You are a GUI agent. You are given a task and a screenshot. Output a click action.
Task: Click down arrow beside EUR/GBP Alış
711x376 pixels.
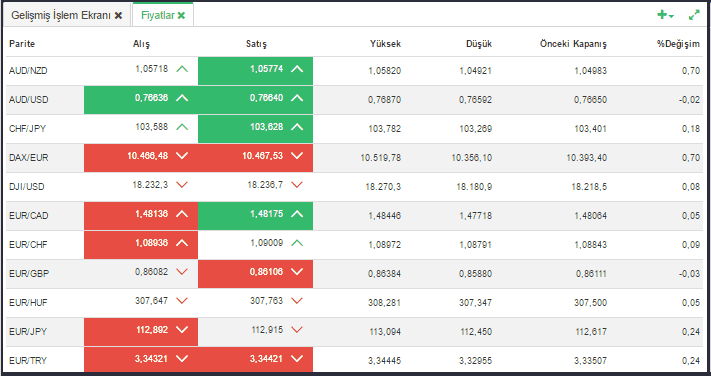pyautogui.click(x=182, y=272)
